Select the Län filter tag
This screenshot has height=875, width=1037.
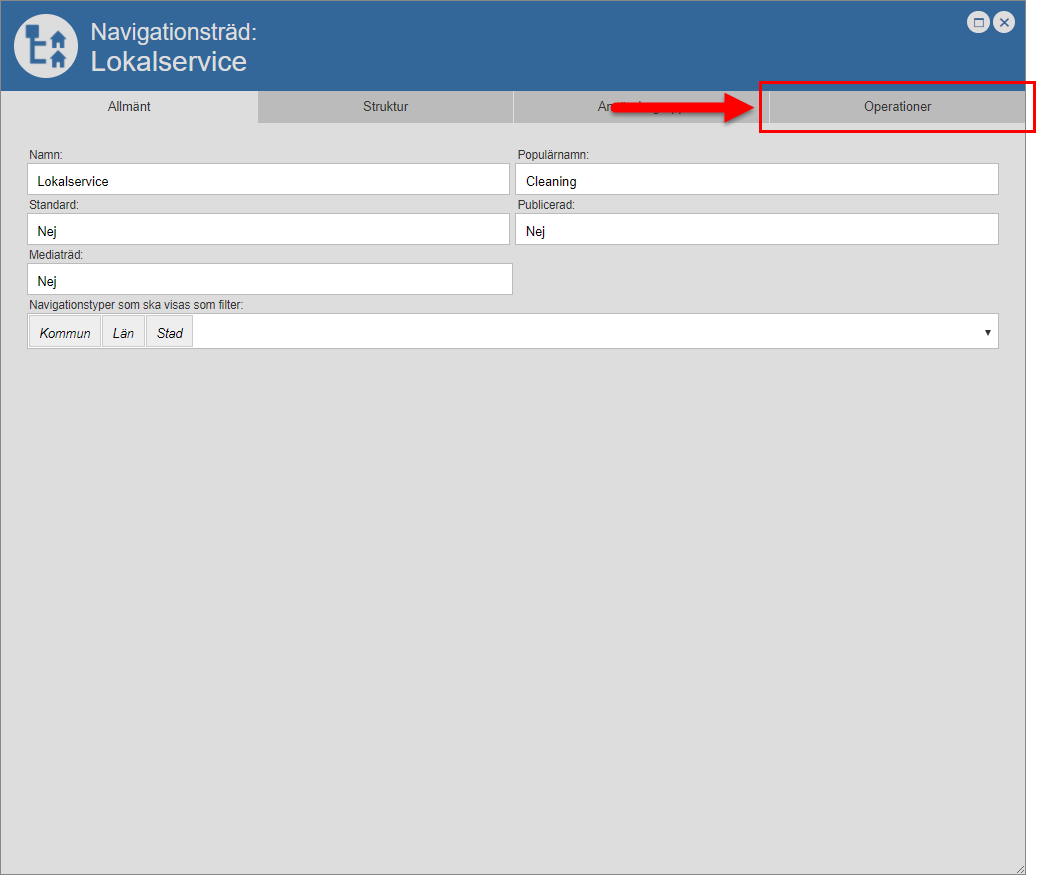(x=123, y=333)
